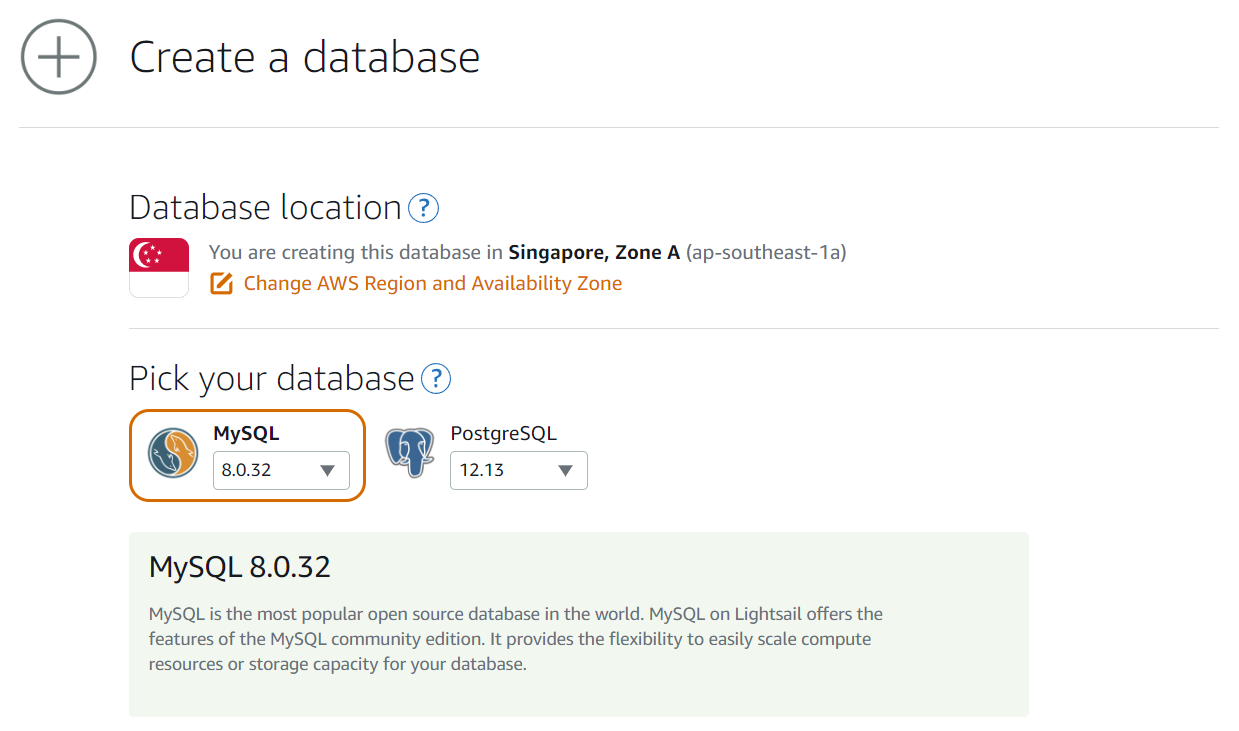Click the Singapore, Zone A text
The width and height of the screenshot is (1239, 731).
(594, 253)
